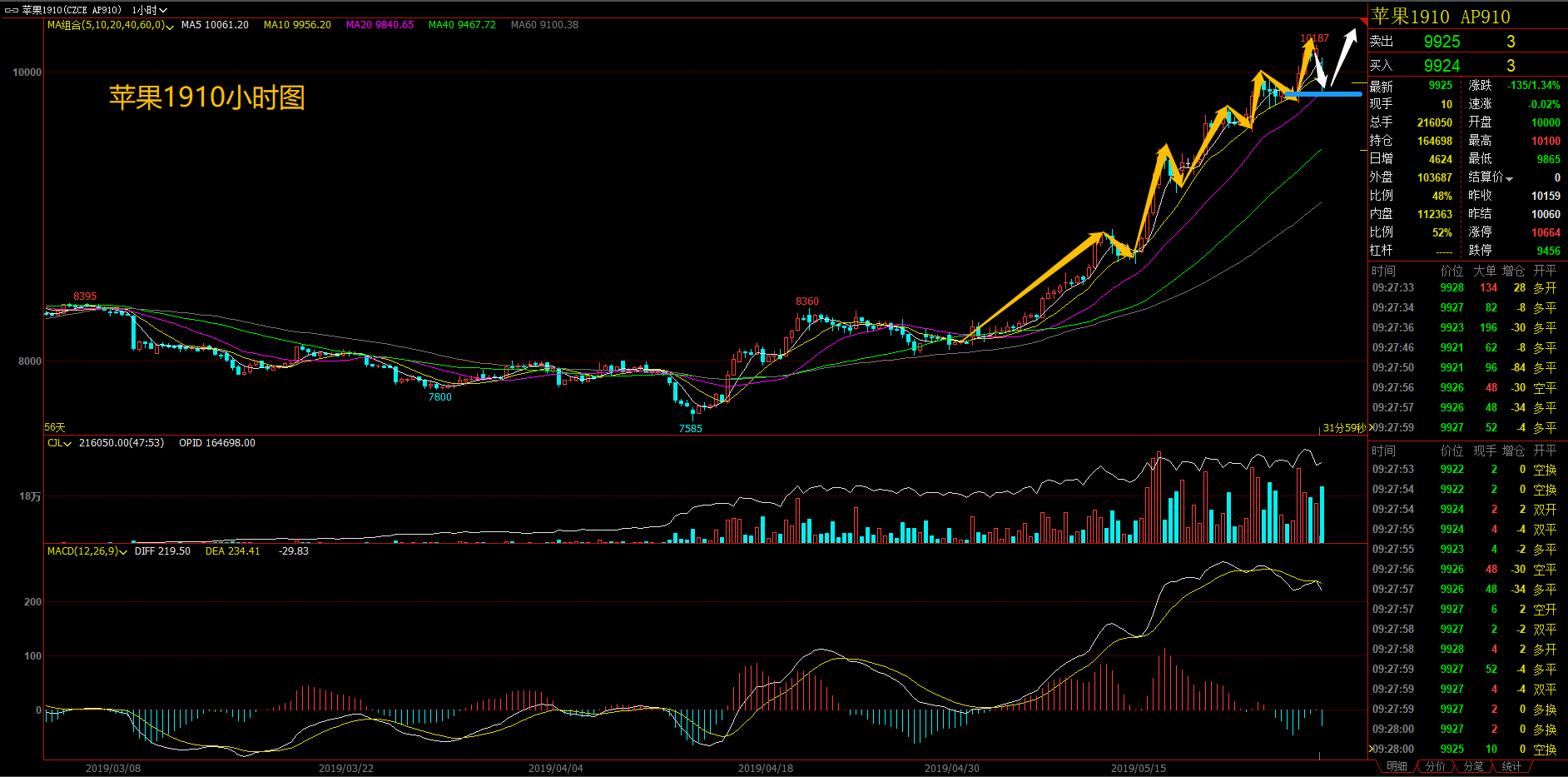Click the 大单 column header
This screenshot has width=1568, height=777.
(x=1485, y=271)
